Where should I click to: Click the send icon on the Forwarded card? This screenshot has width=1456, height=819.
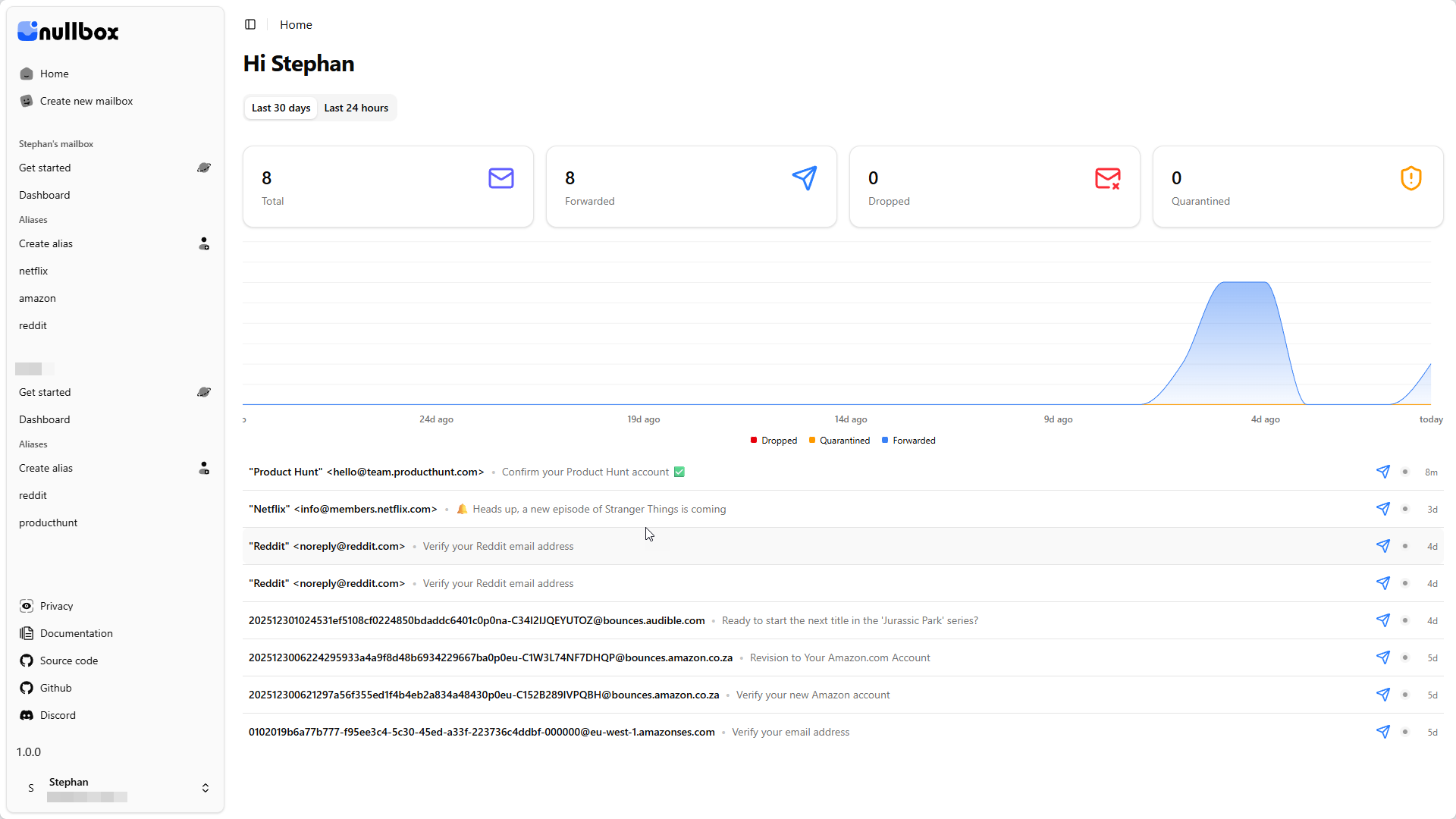805,178
